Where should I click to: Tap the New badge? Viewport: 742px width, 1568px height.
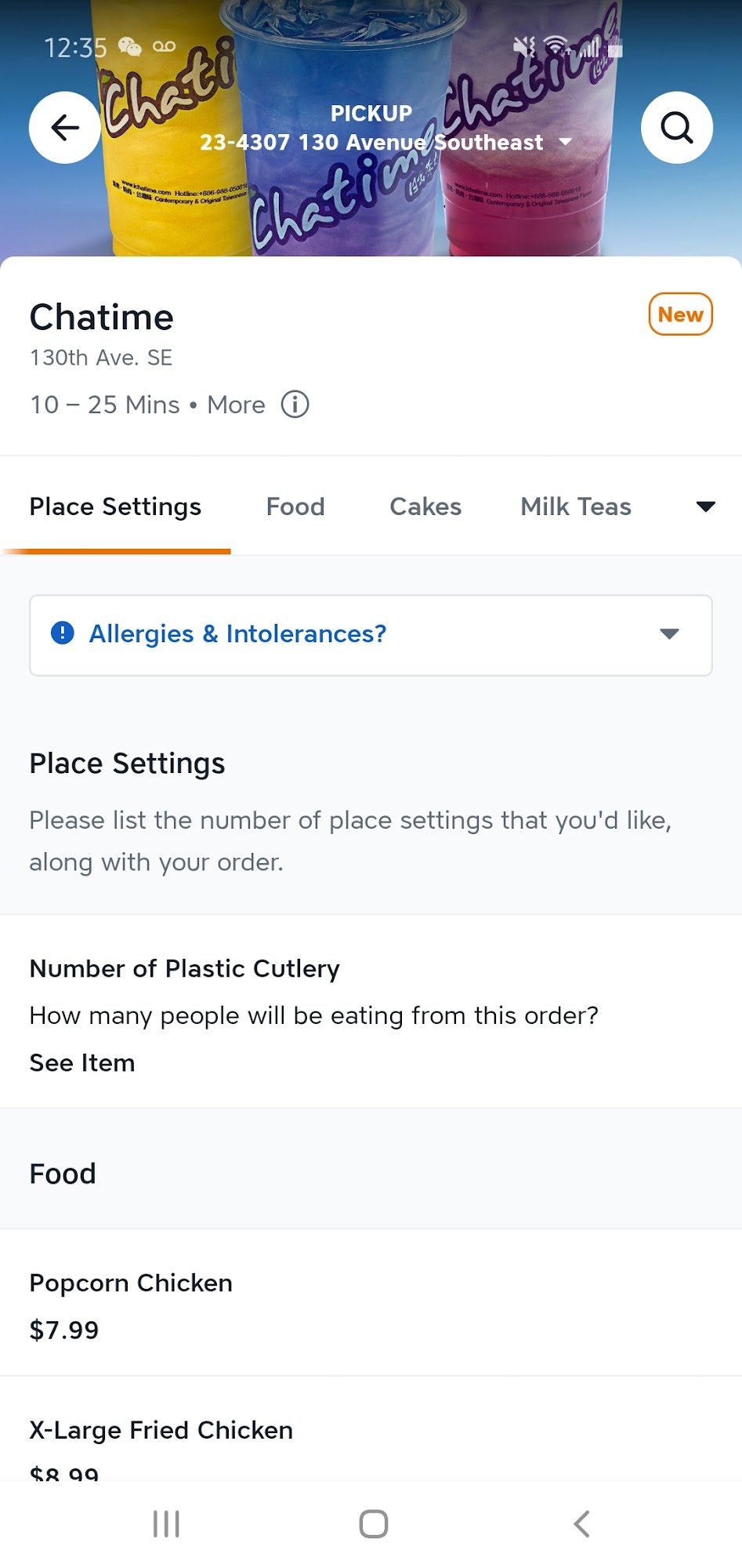[680, 314]
